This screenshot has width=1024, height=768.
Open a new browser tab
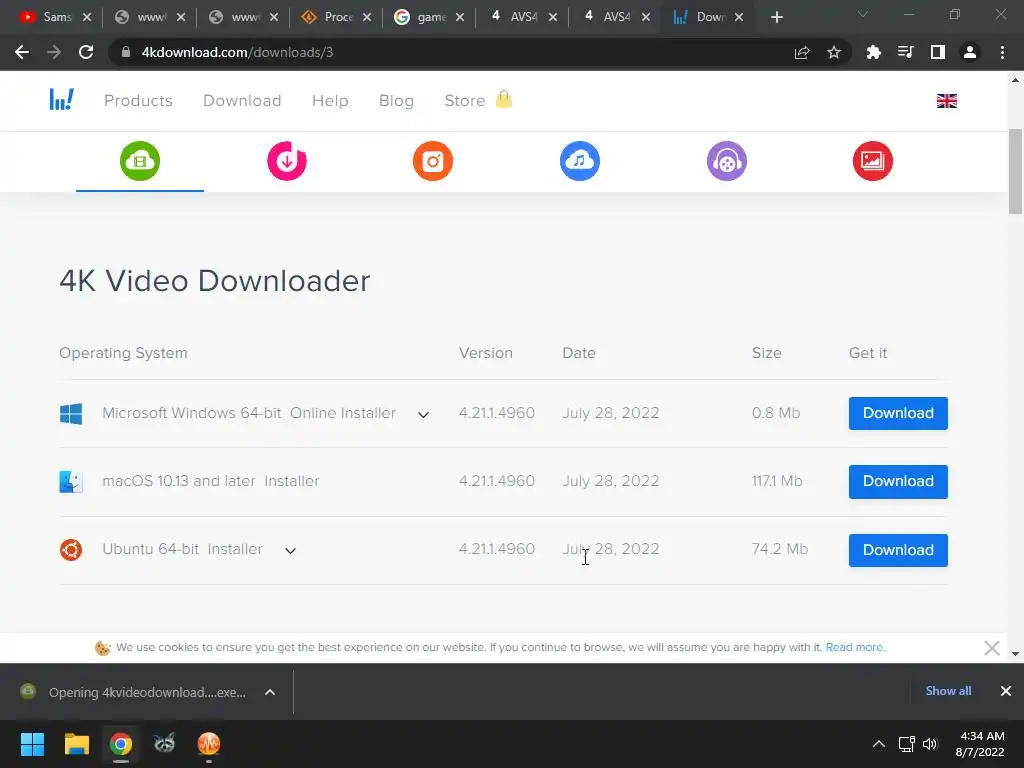(x=776, y=17)
